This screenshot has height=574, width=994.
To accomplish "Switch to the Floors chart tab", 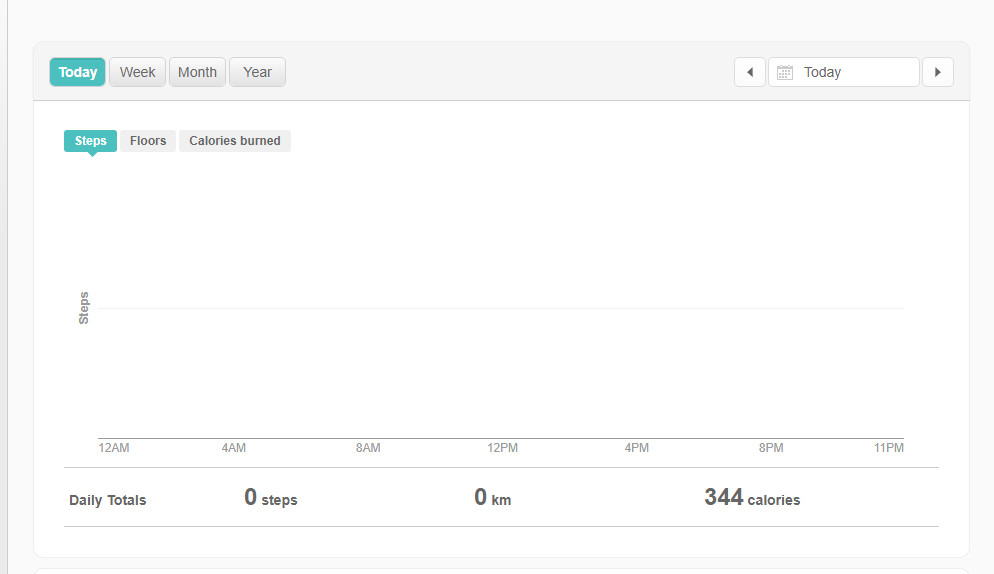I will (x=148, y=141).
